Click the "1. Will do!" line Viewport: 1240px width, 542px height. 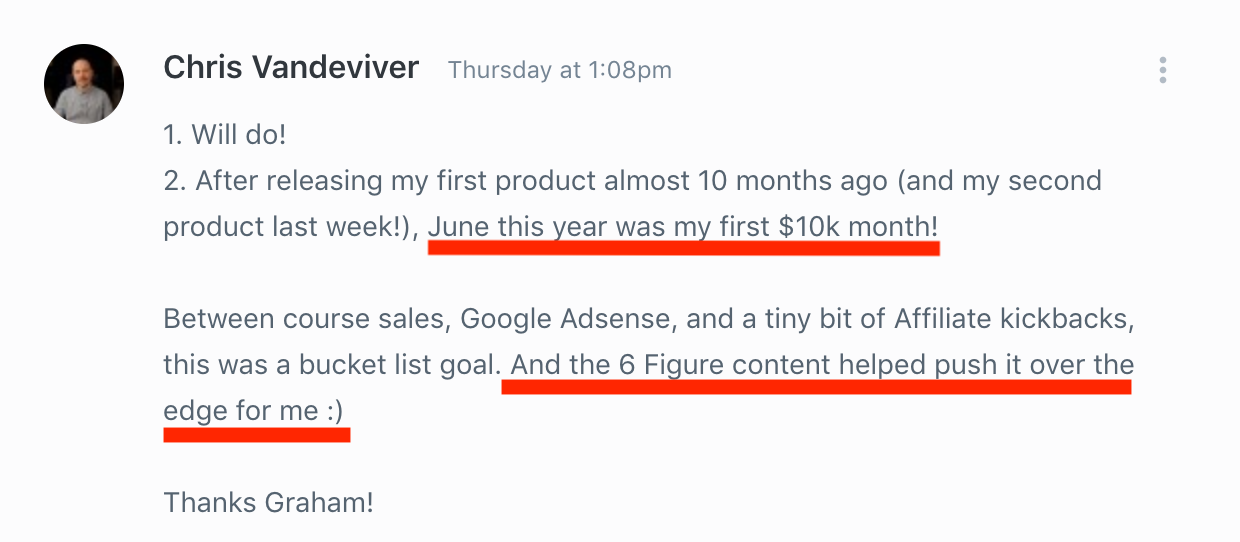226,133
